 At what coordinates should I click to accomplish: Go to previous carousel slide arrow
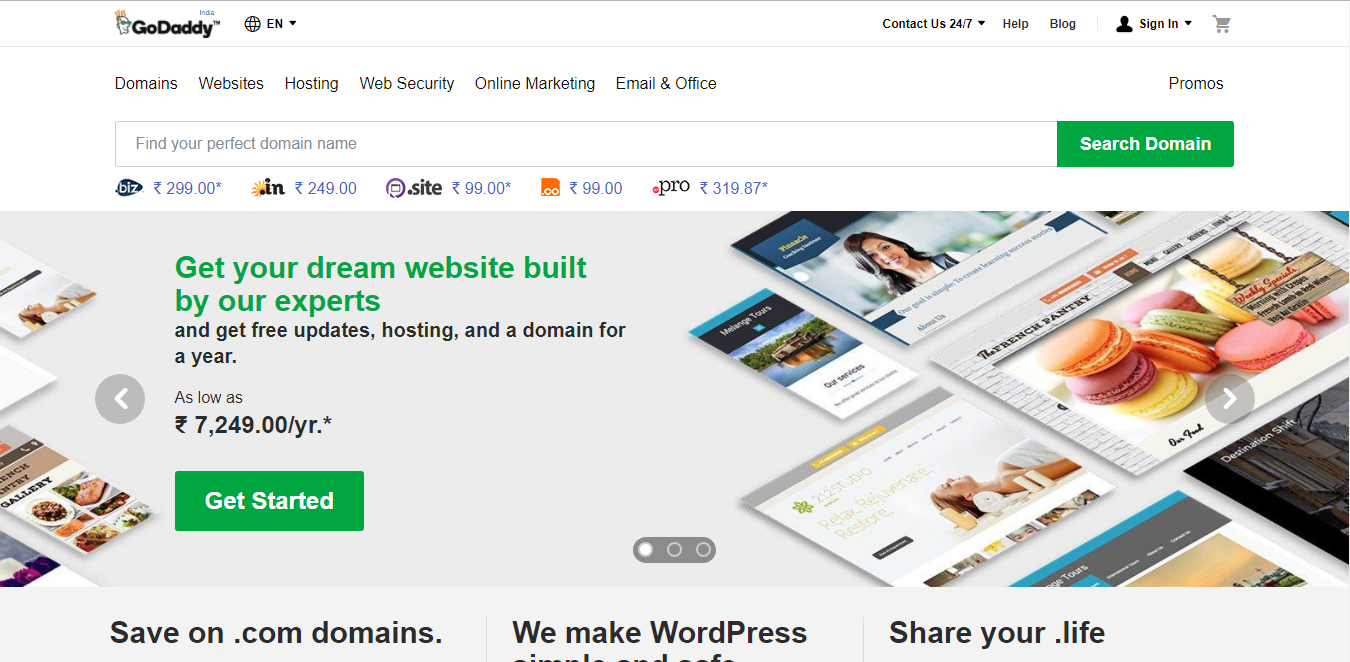click(120, 399)
